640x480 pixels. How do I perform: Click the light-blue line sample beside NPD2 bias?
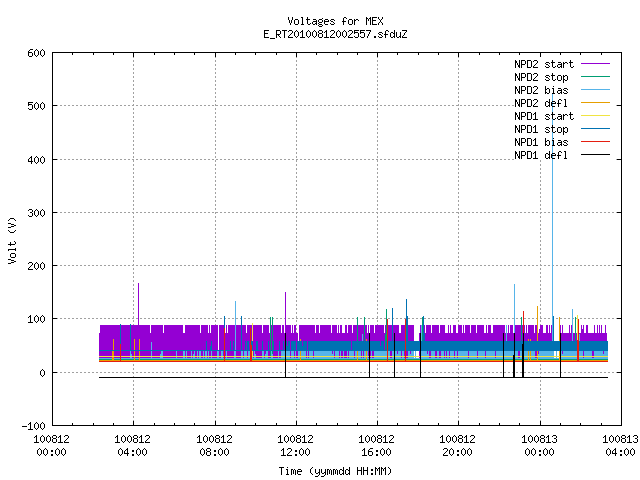(x=595, y=90)
